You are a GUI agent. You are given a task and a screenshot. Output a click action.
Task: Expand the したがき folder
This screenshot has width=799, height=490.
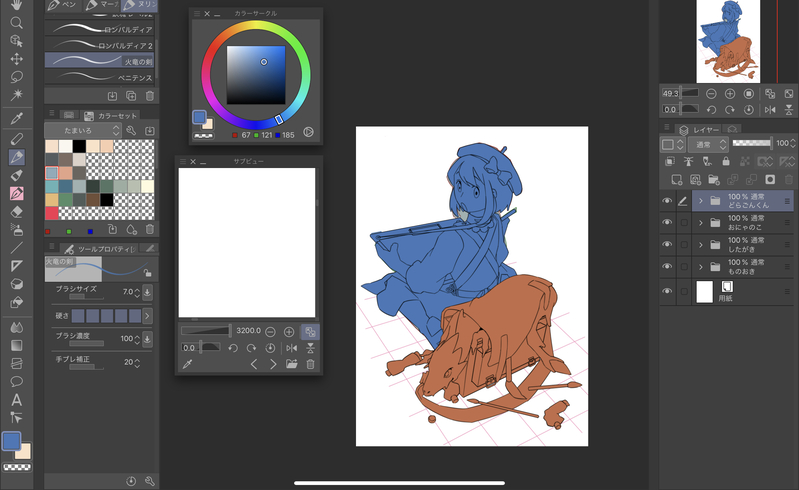tap(701, 244)
